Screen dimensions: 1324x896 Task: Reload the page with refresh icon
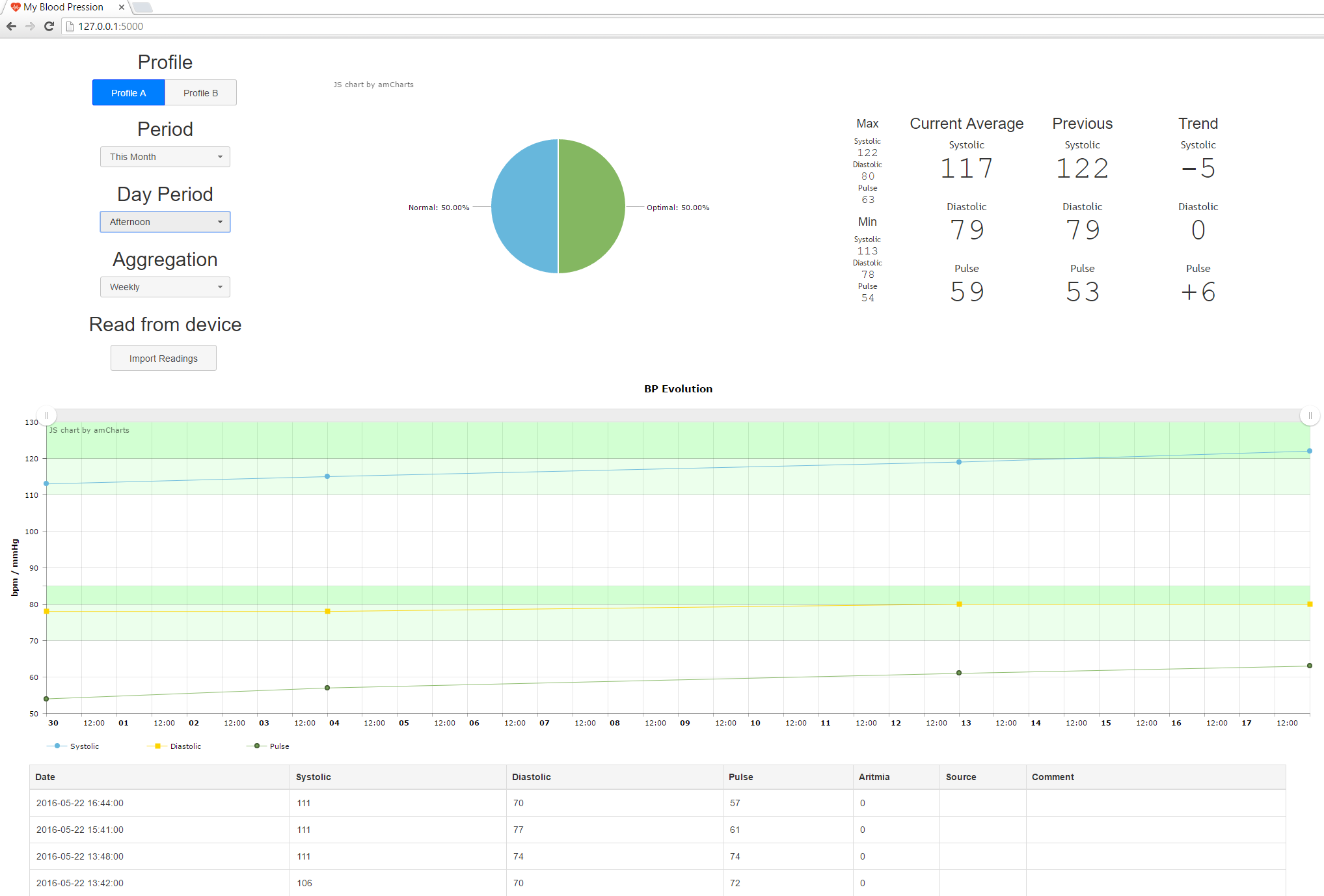click(x=49, y=26)
